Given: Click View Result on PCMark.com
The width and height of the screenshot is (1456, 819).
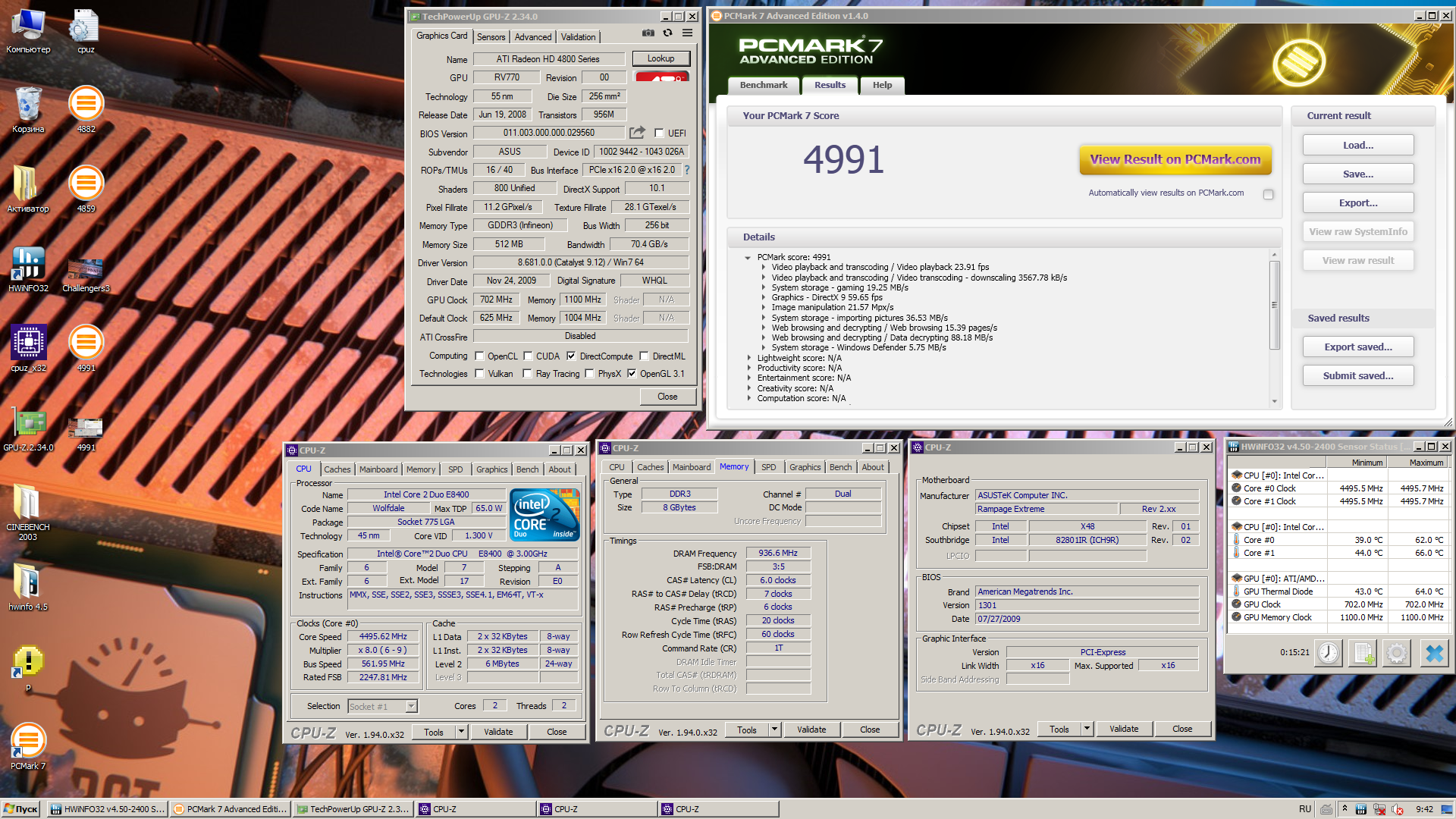Looking at the screenshot, I should tap(1175, 159).
